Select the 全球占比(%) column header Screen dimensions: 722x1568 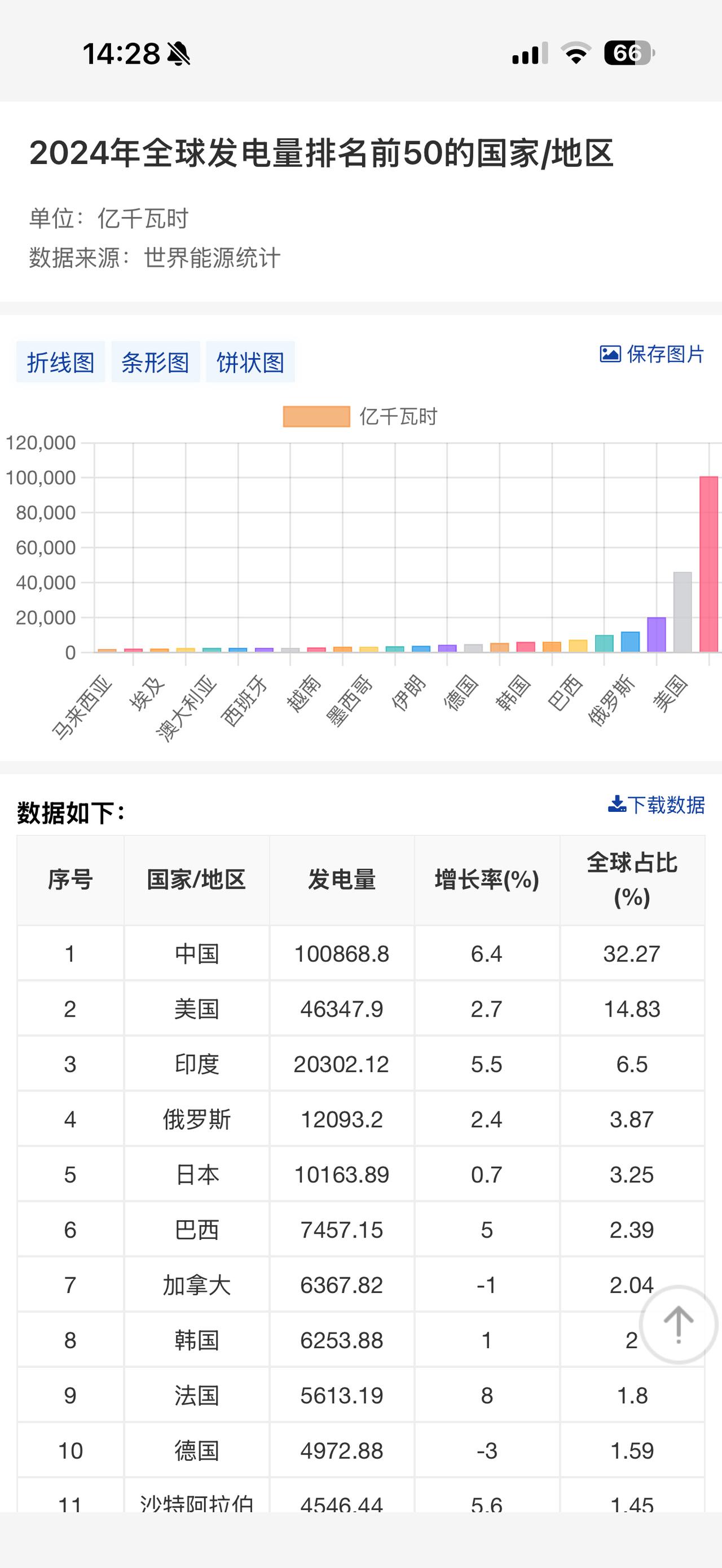[x=632, y=880]
